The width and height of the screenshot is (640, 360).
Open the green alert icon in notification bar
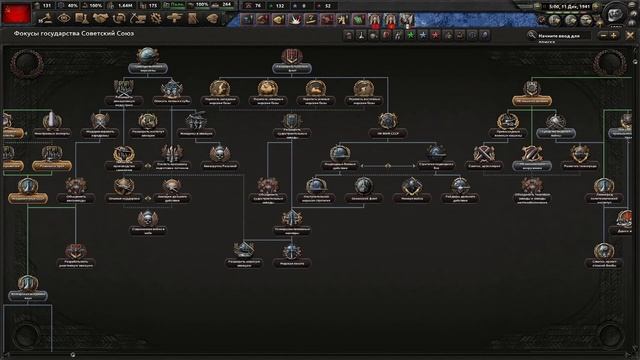(x=359, y=19)
